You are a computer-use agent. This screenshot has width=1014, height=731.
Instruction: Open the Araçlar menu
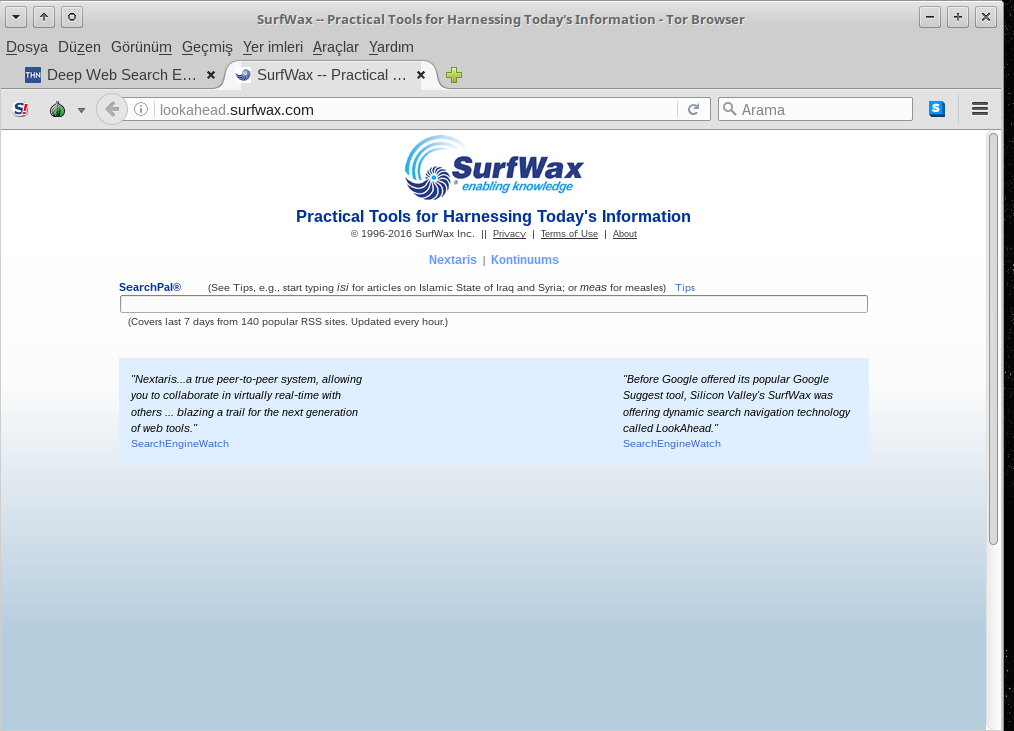point(335,47)
